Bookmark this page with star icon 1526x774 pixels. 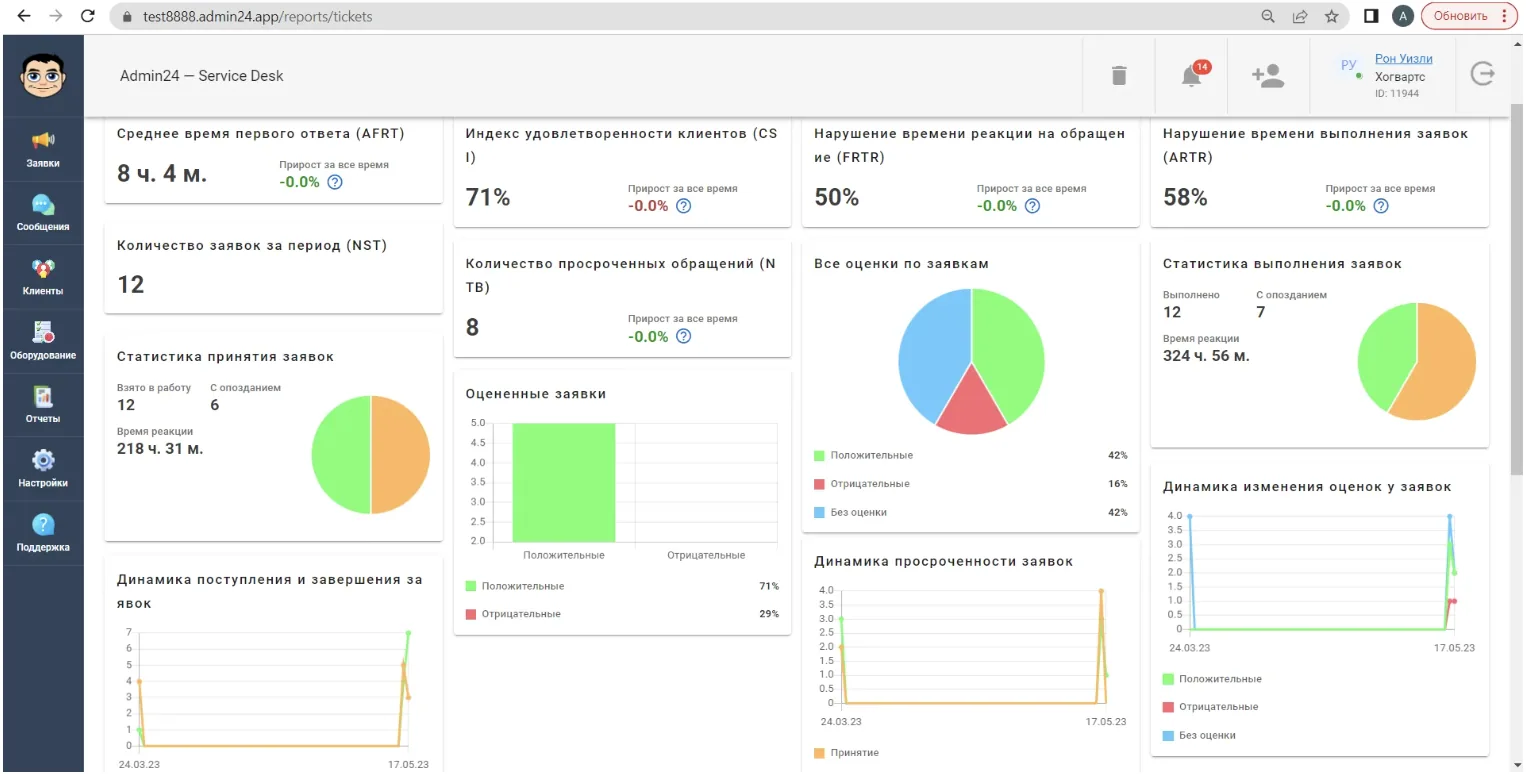coord(1331,16)
